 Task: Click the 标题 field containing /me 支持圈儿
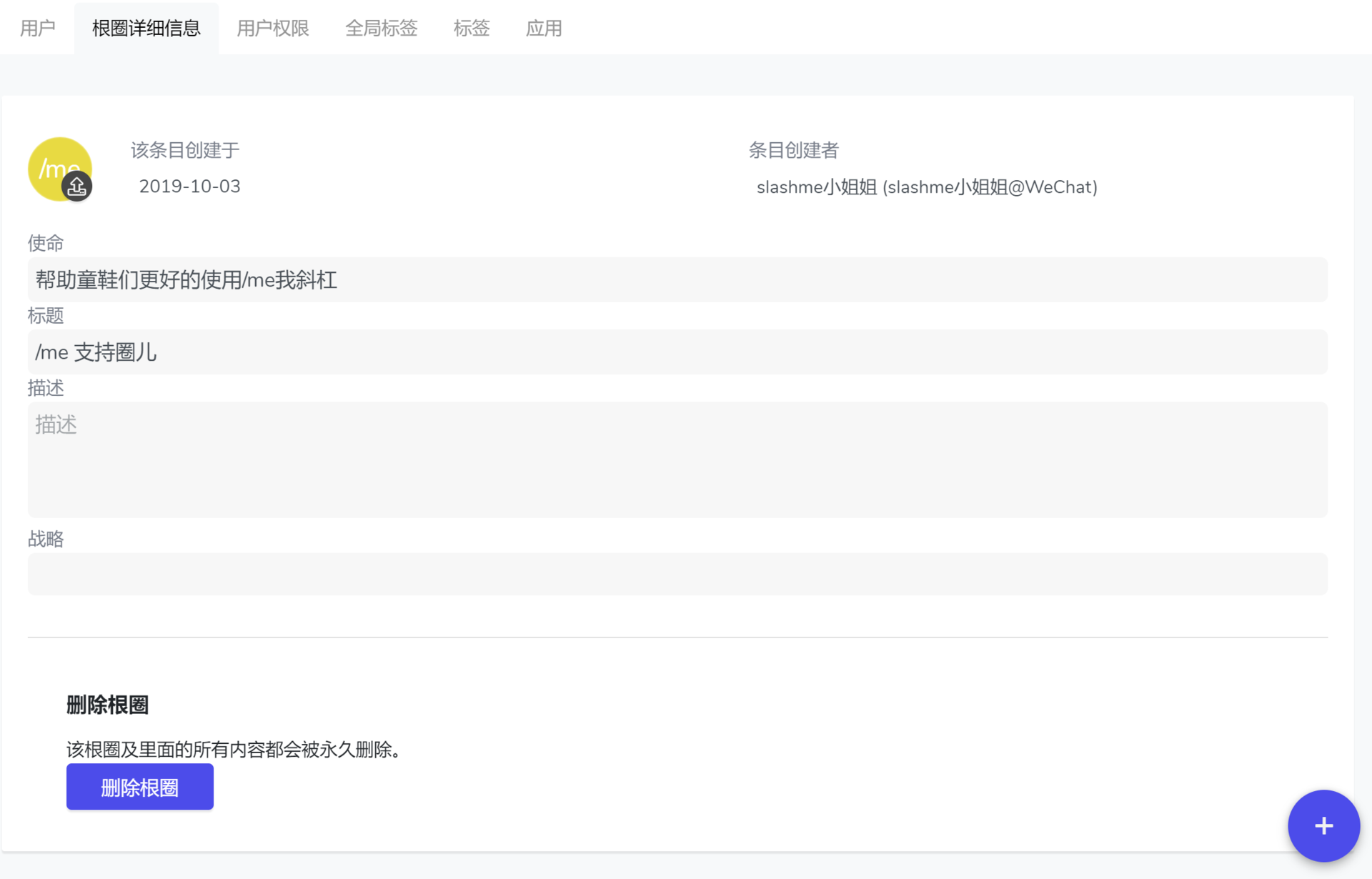pos(677,352)
